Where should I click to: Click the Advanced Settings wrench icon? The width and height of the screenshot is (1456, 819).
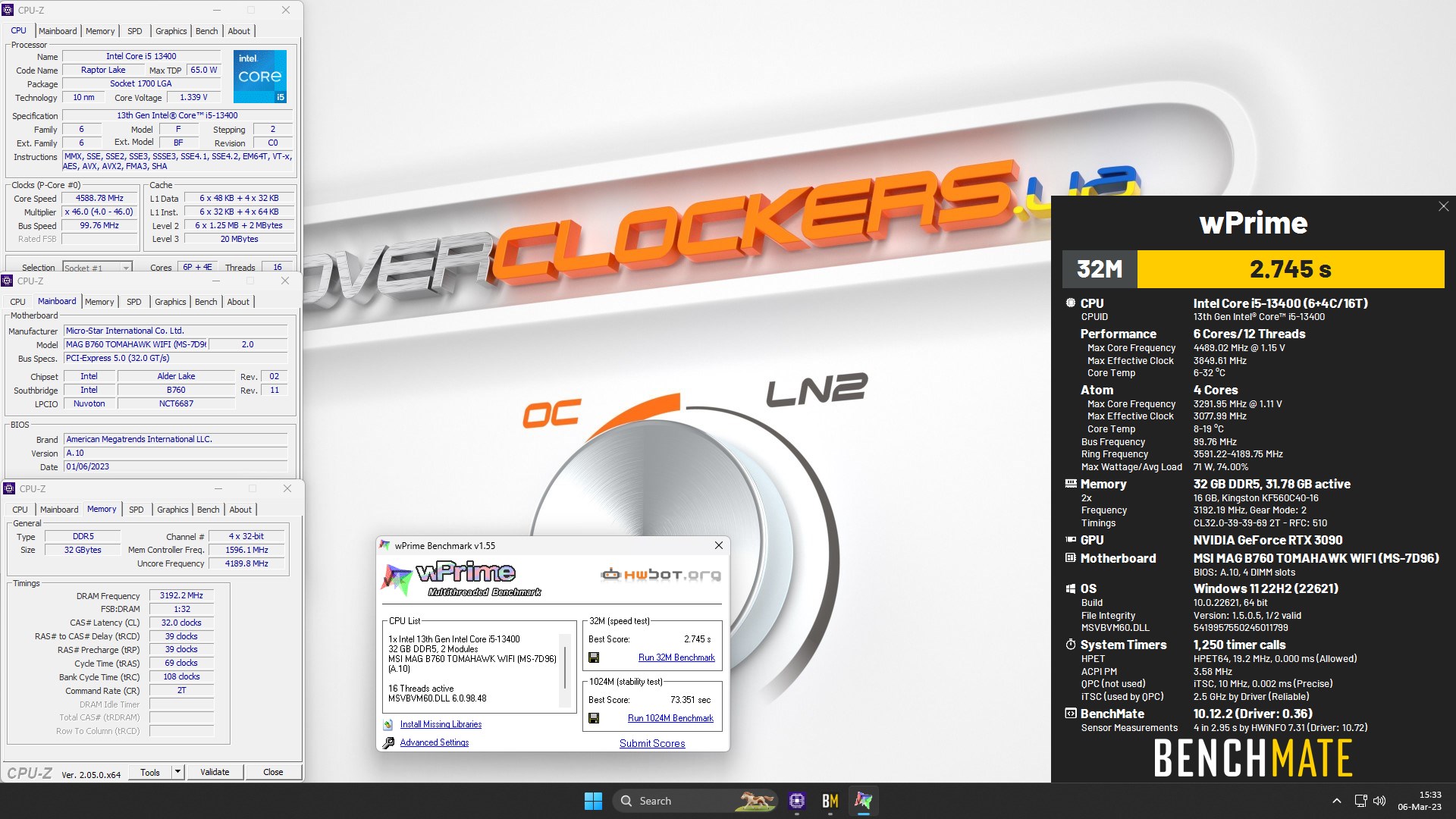pos(388,742)
